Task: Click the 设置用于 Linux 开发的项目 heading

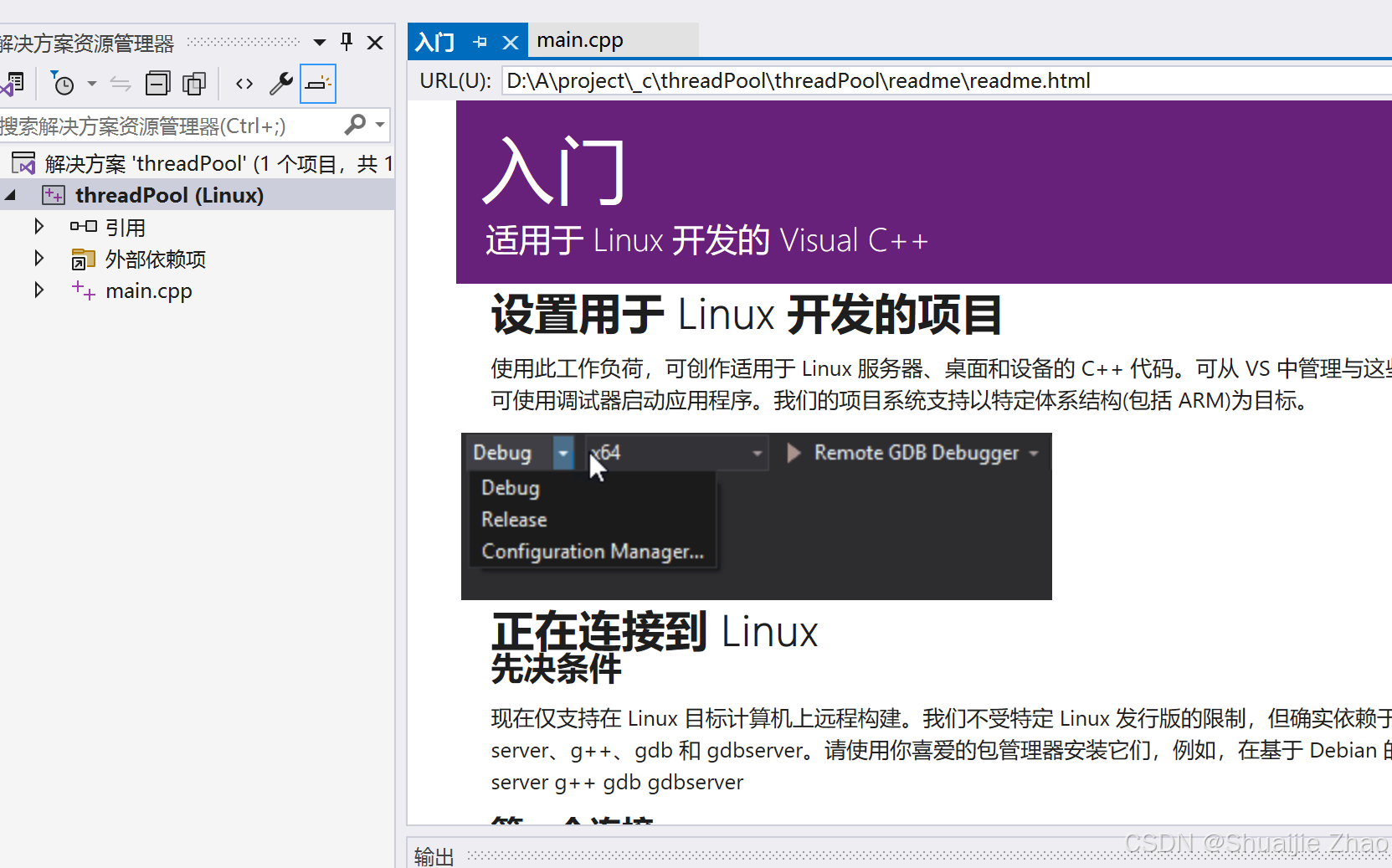Action: tap(747, 315)
